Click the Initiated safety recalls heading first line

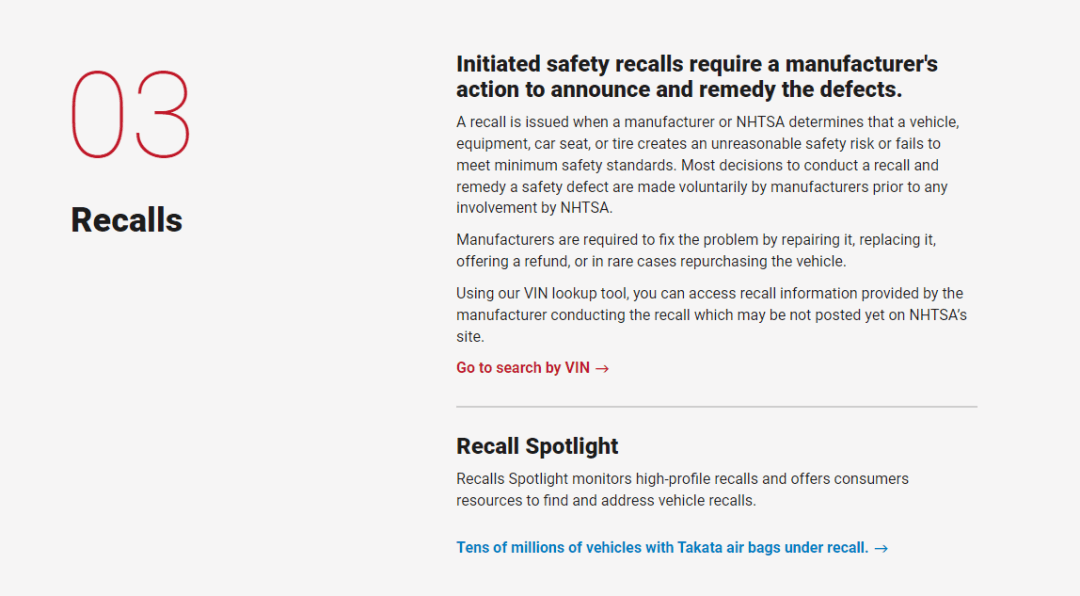point(697,64)
